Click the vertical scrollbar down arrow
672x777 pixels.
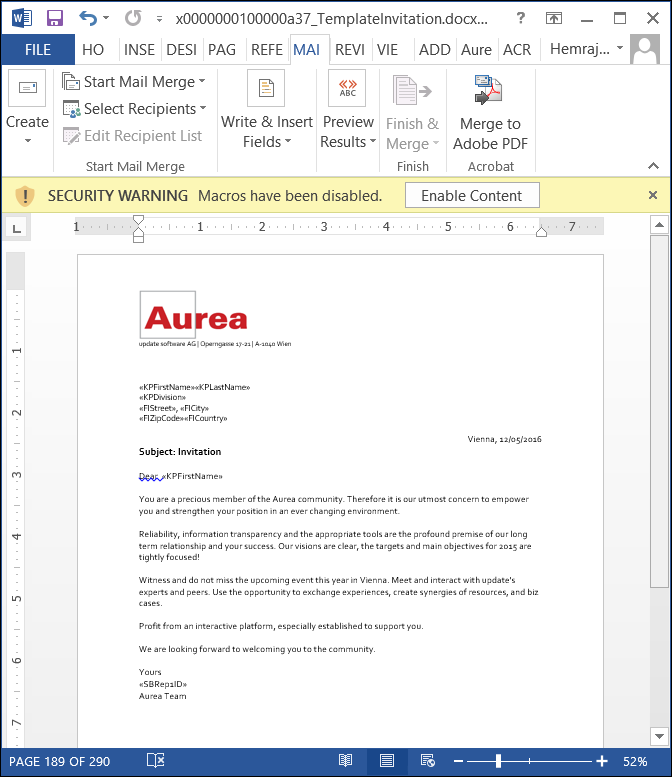659,736
